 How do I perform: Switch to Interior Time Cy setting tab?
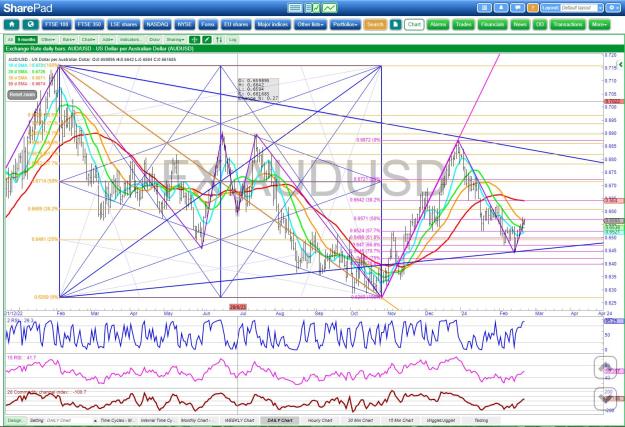pyautogui.click(x=157, y=420)
